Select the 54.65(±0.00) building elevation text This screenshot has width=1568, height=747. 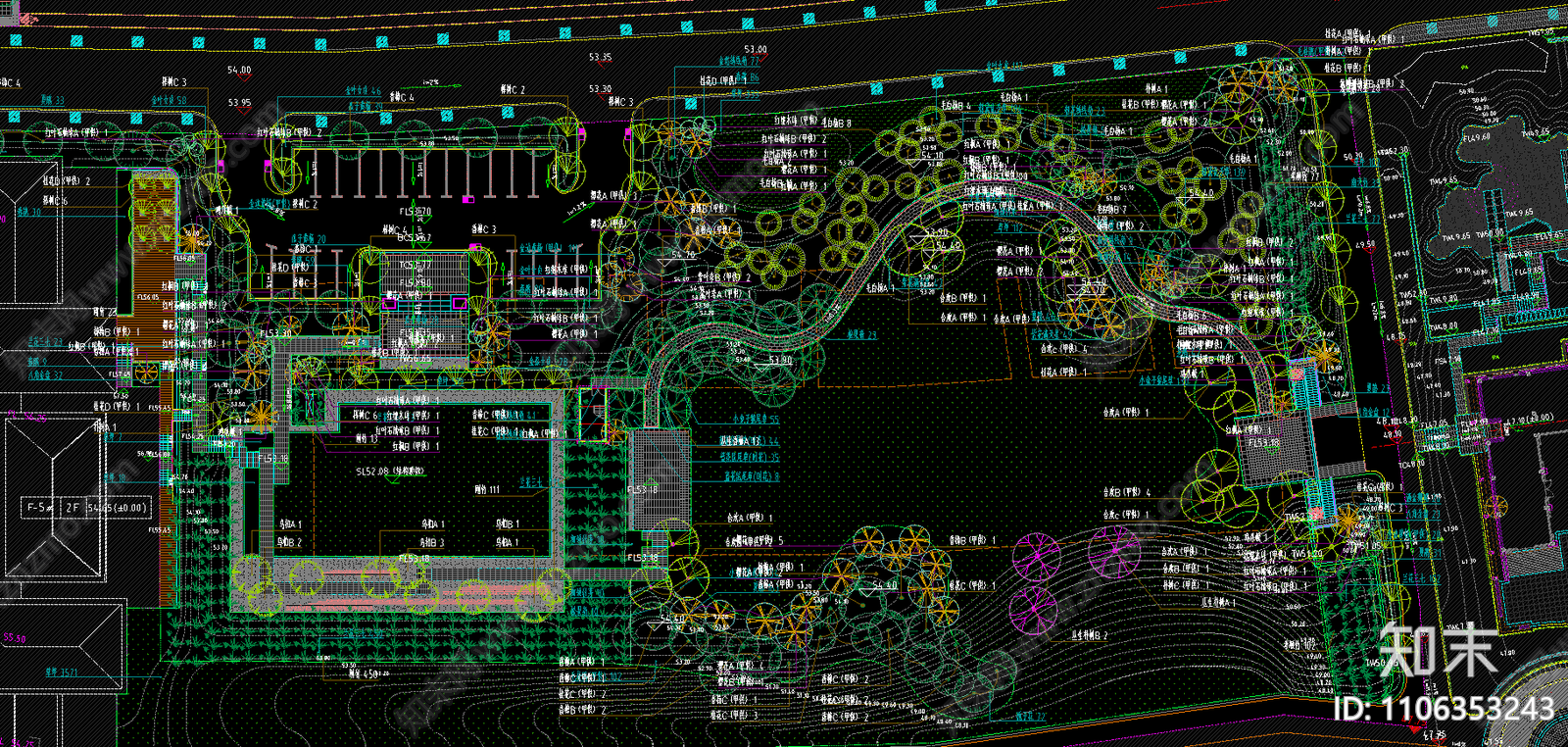(x=118, y=507)
